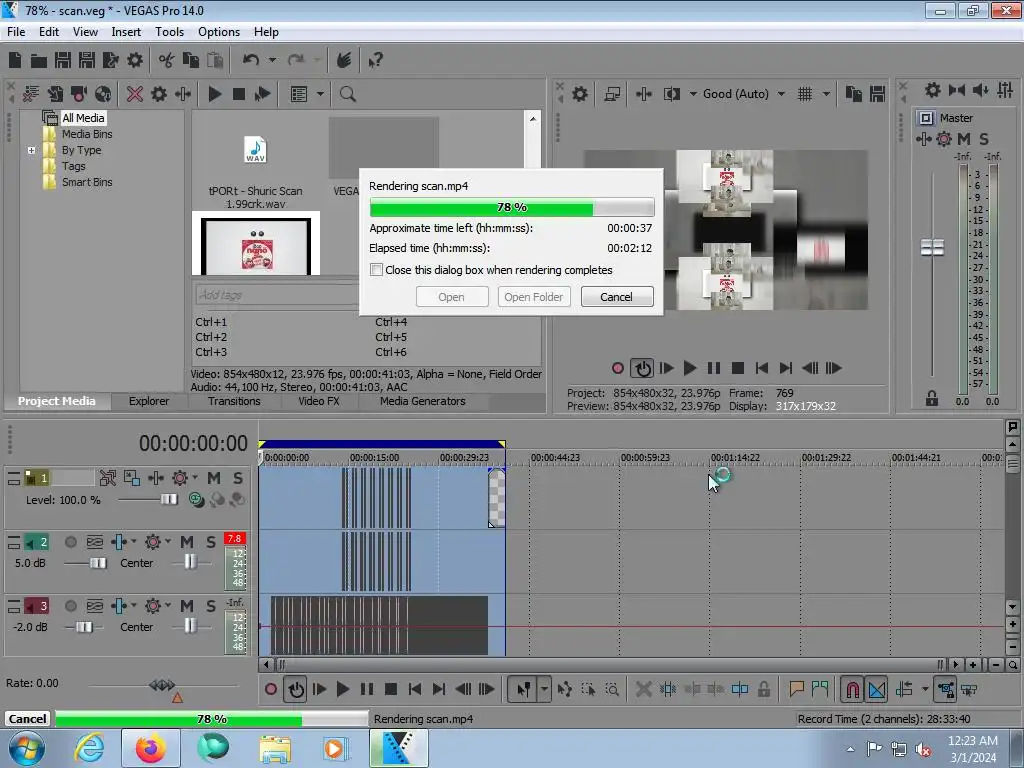Click the Normal Edit Tool in timeline toolbar
Viewport: 1024px width, 768px height.
tap(523, 689)
